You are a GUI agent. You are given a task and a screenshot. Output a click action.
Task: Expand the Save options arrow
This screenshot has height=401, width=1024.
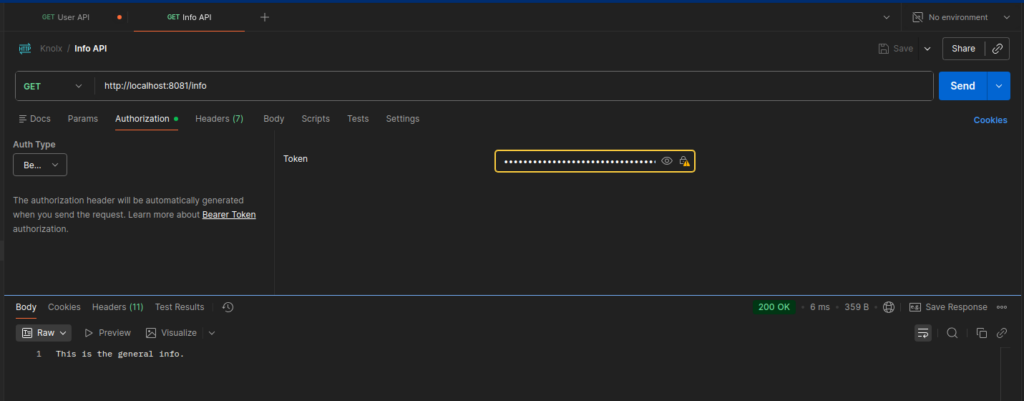click(x=927, y=49)
